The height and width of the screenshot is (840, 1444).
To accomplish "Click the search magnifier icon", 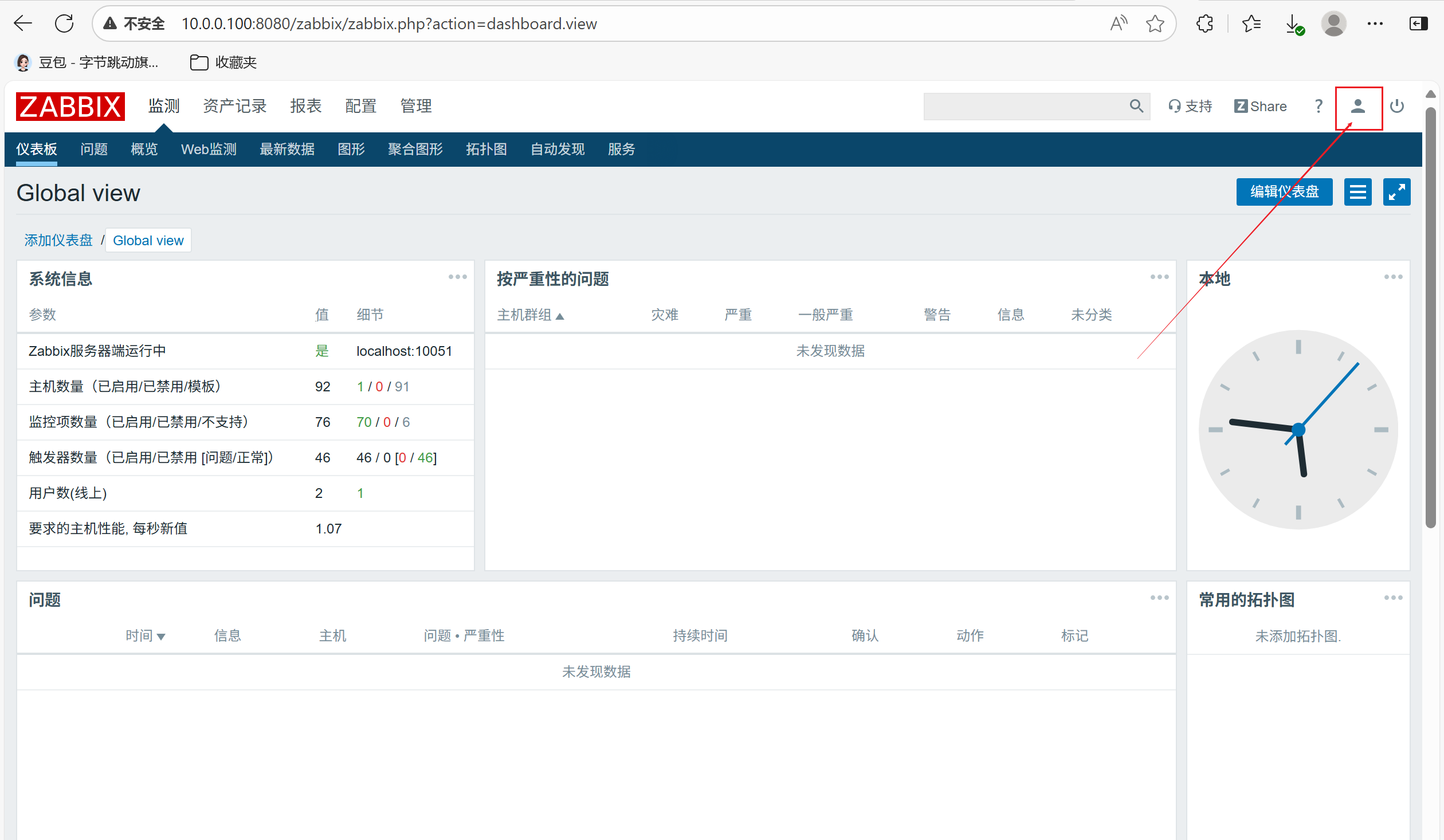I will pyautogui.click(x=1136, y=106).
